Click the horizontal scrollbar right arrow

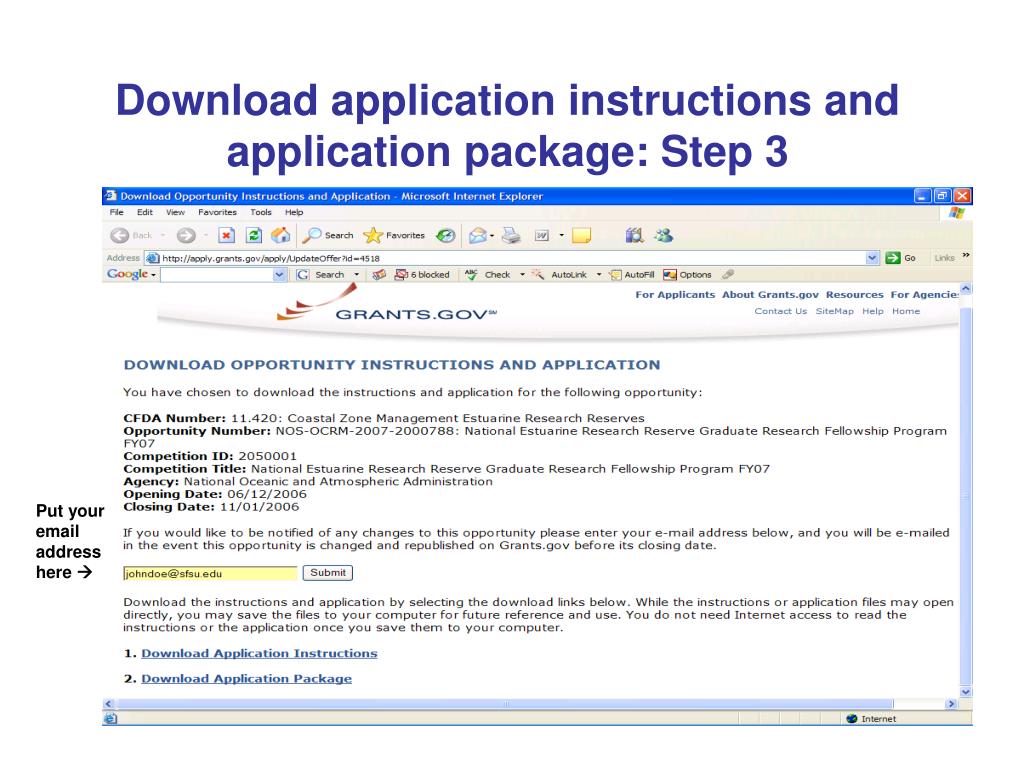[952, 704]
